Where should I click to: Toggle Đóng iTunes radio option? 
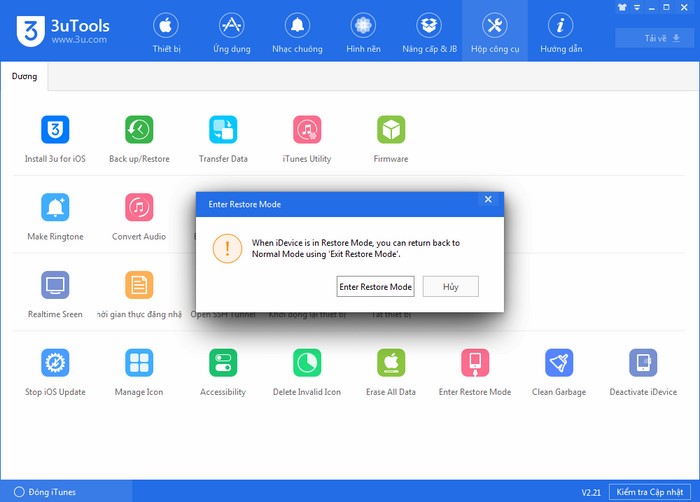click(19, 492)
